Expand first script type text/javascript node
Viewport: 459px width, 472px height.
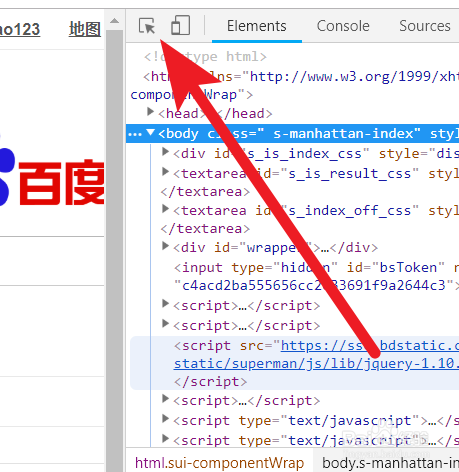click(165, 419)
